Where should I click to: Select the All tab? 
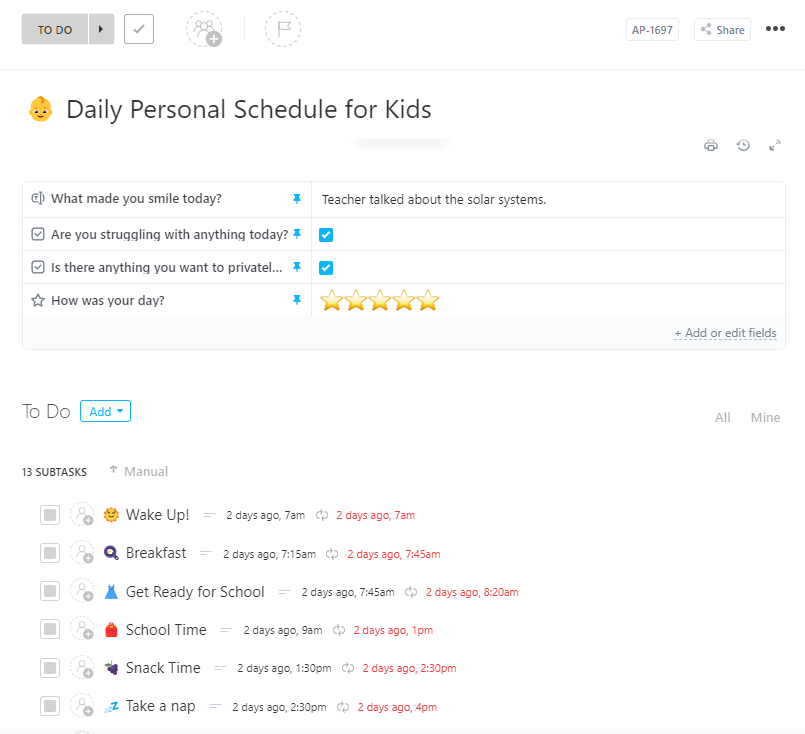pos(722,417)
